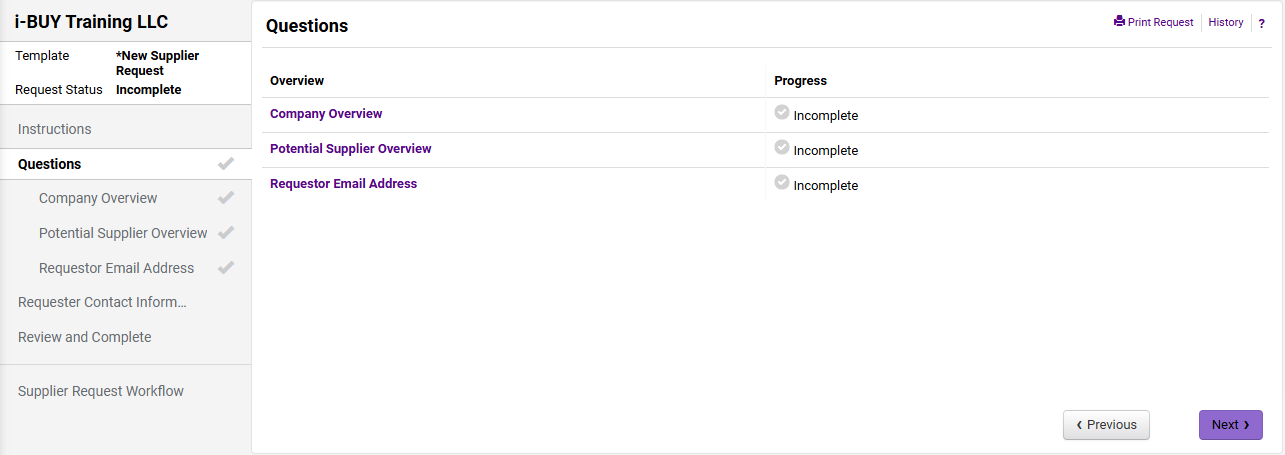Screen dimensions: 1285x455
Task: Click sidebar checkmark next to Potential Supplier Overview
Action: (226, 233)
